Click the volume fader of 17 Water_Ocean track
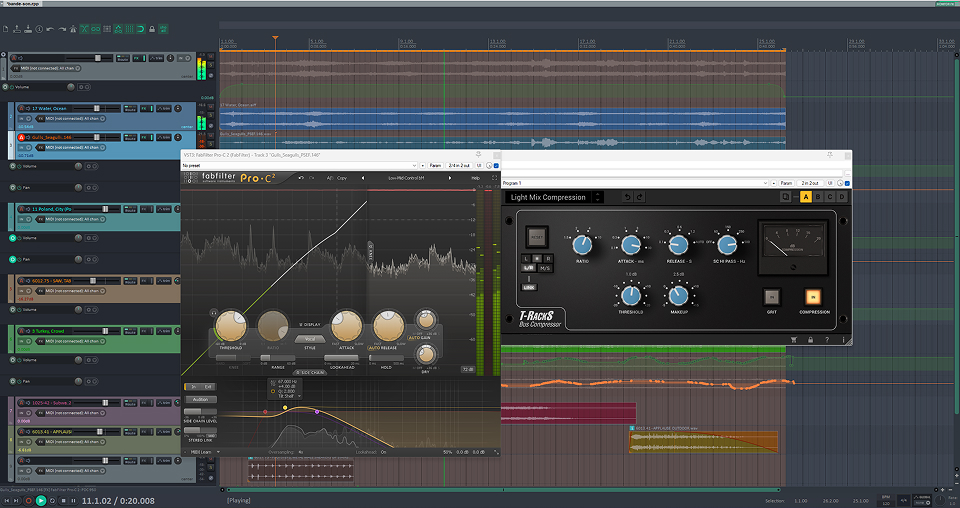 click(x=97, y=108)
